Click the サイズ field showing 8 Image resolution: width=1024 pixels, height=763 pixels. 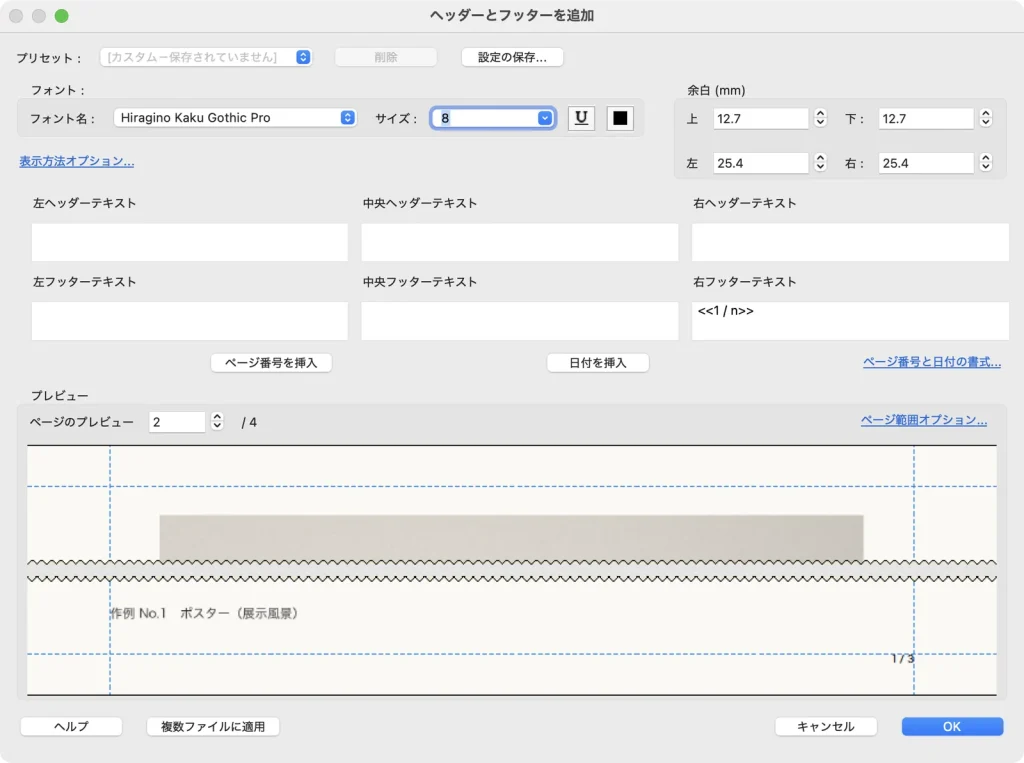point(492,118)
